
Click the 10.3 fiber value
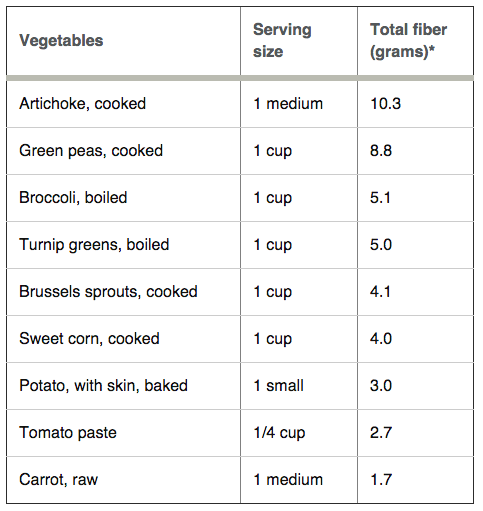click(x=386, y=104)
